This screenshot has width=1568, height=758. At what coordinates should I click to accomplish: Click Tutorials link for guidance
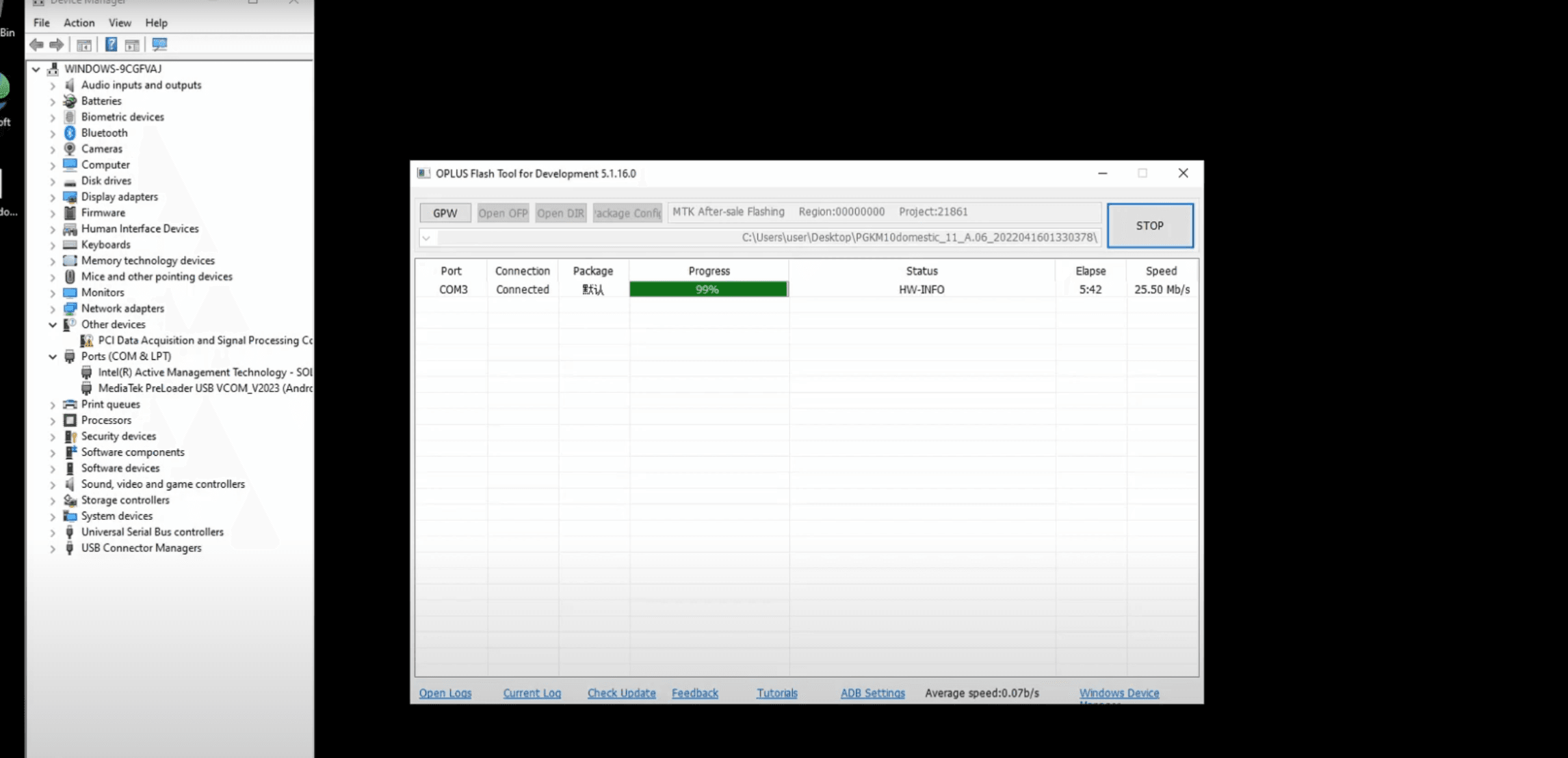(777, 693)
